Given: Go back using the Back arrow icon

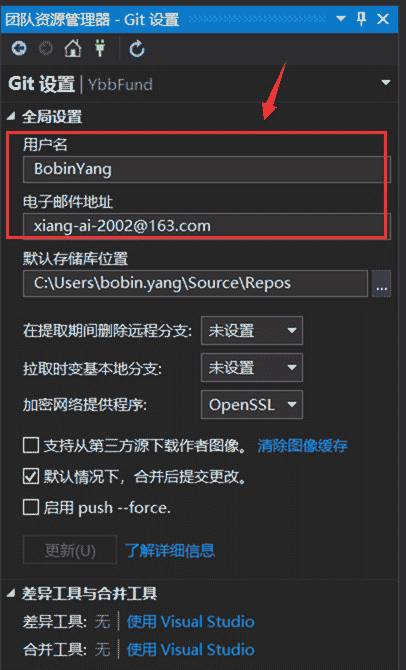Looking at the screenshot, I should [x=19, y=48].
